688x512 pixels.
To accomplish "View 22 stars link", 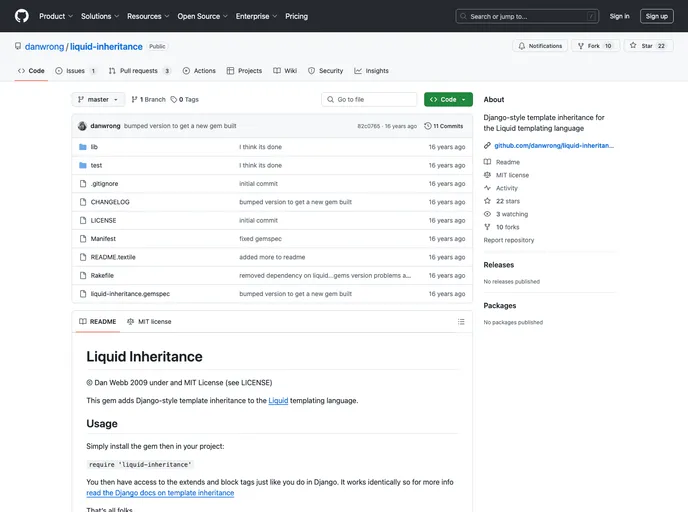I will [508, 201].
